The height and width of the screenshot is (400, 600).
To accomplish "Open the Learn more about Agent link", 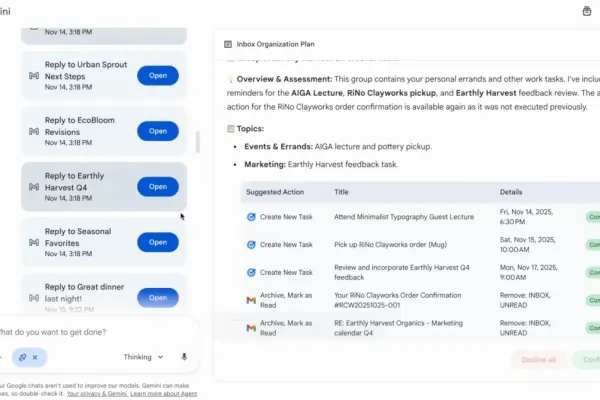I will [164, 394].
